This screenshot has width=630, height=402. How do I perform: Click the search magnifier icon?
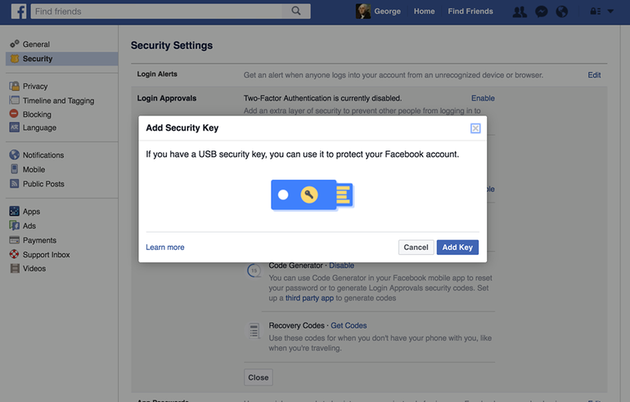pyautogui.click(x=296, y=11)
